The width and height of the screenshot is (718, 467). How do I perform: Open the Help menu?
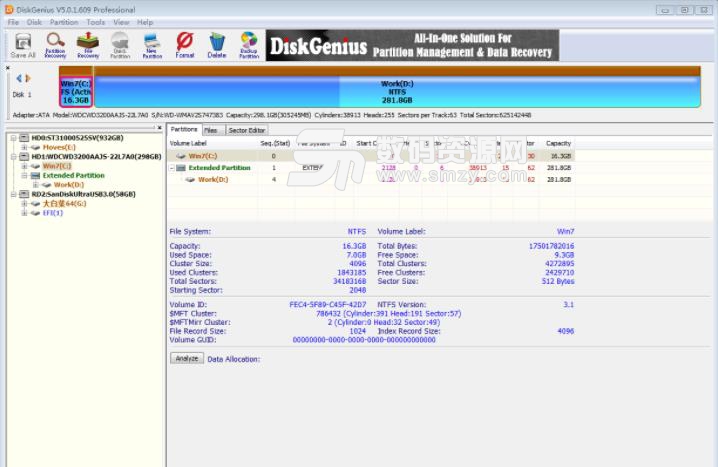[x=145, y=22]
